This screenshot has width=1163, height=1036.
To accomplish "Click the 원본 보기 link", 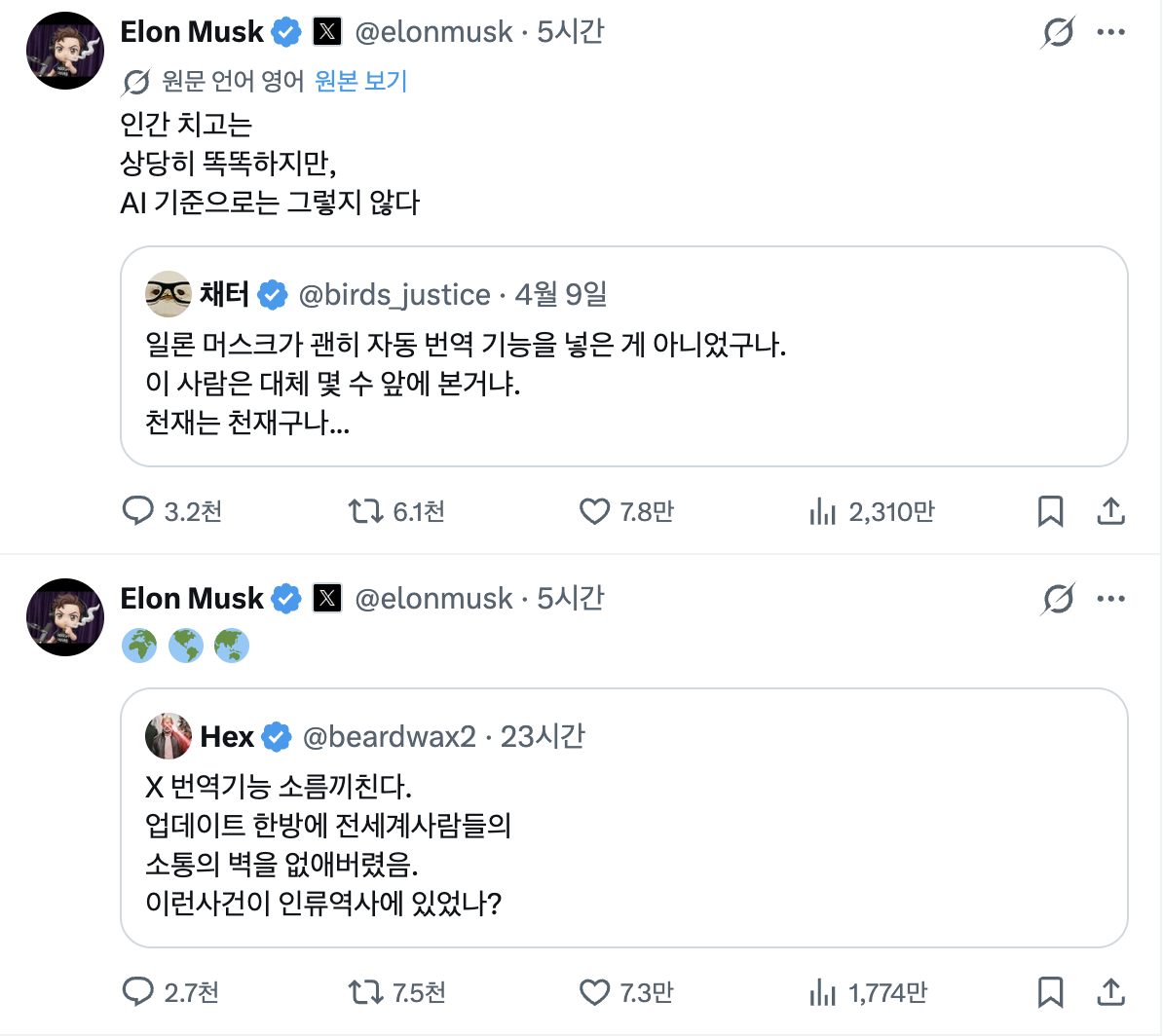I will (x=360, y=81).
